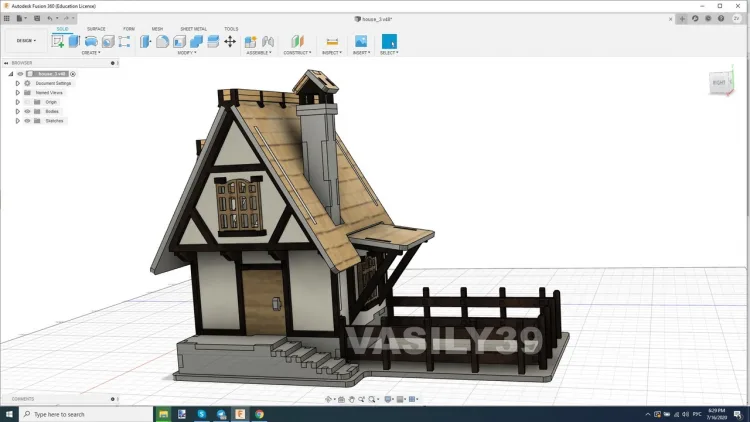Viewport: 750px width, 422px height.
Task: Expand the Bodies folder
Action: pos(18,111)
